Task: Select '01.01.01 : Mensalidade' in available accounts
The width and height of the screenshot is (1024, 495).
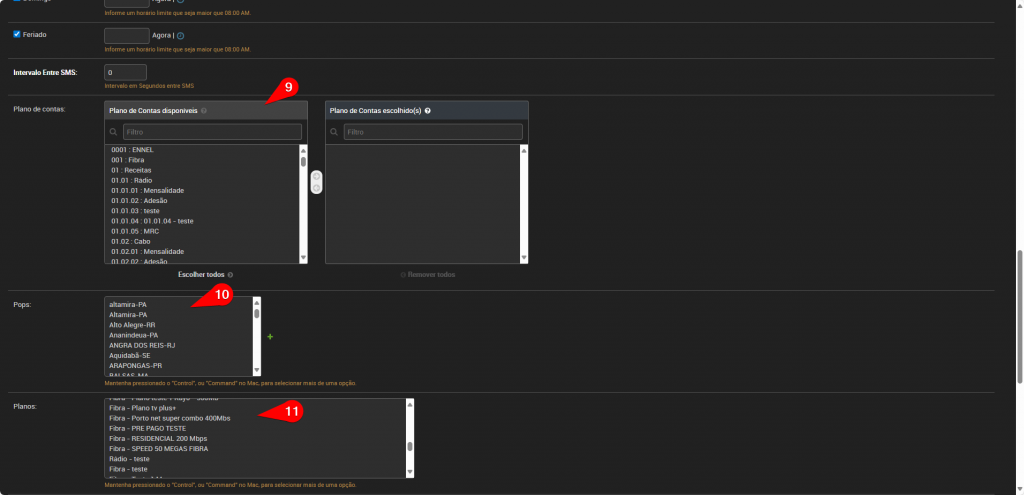Action: [147, 190]
